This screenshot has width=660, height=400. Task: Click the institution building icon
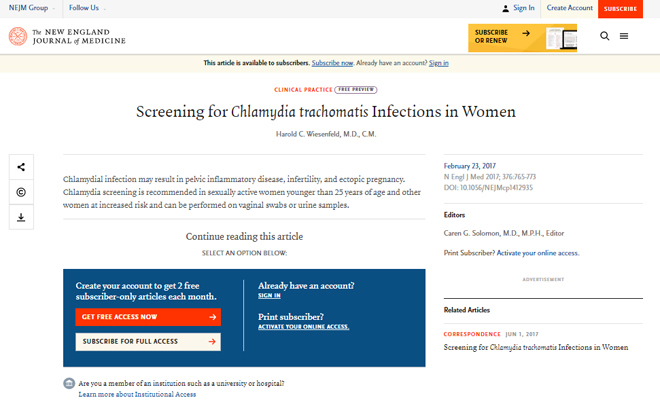[69, 383]
